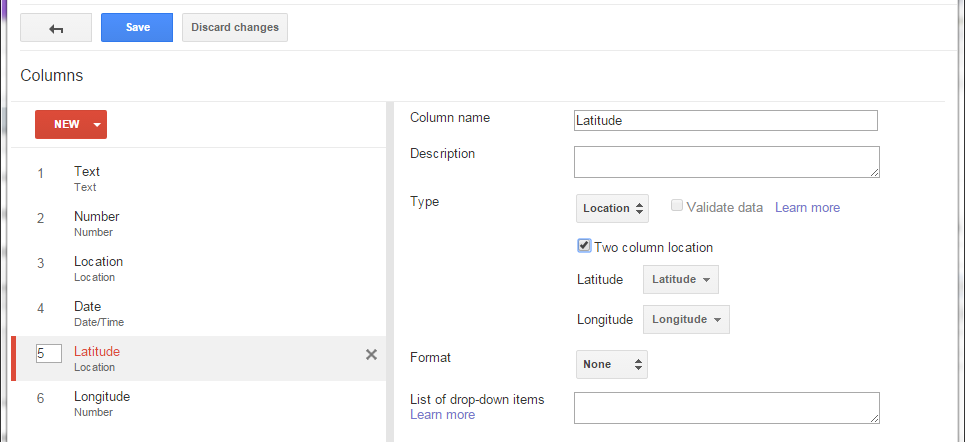Open the Type Location dropdown
This screenshot has width=965, height=442.
[612, 209]
